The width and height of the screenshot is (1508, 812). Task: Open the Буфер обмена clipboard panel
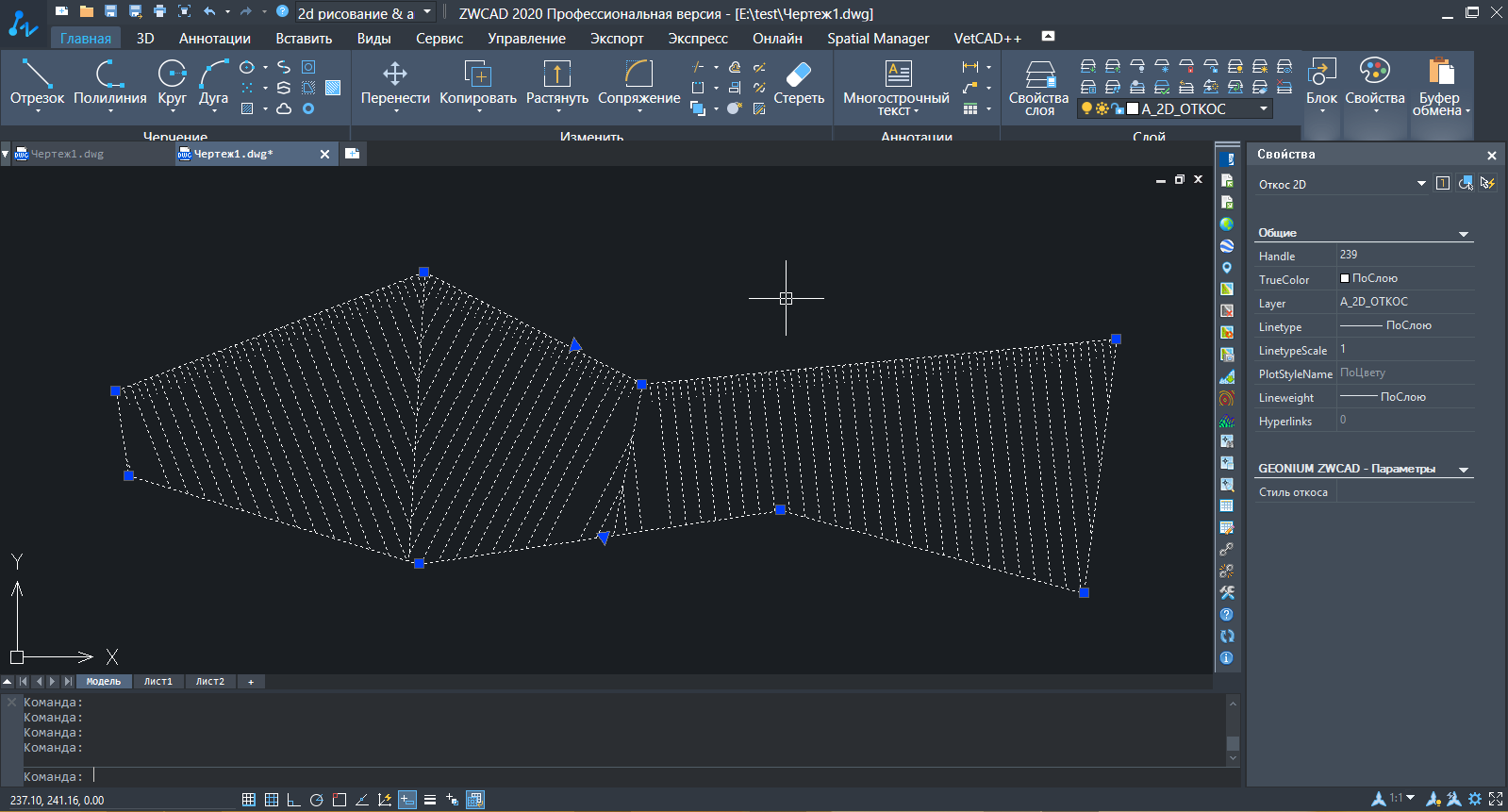1440,87
